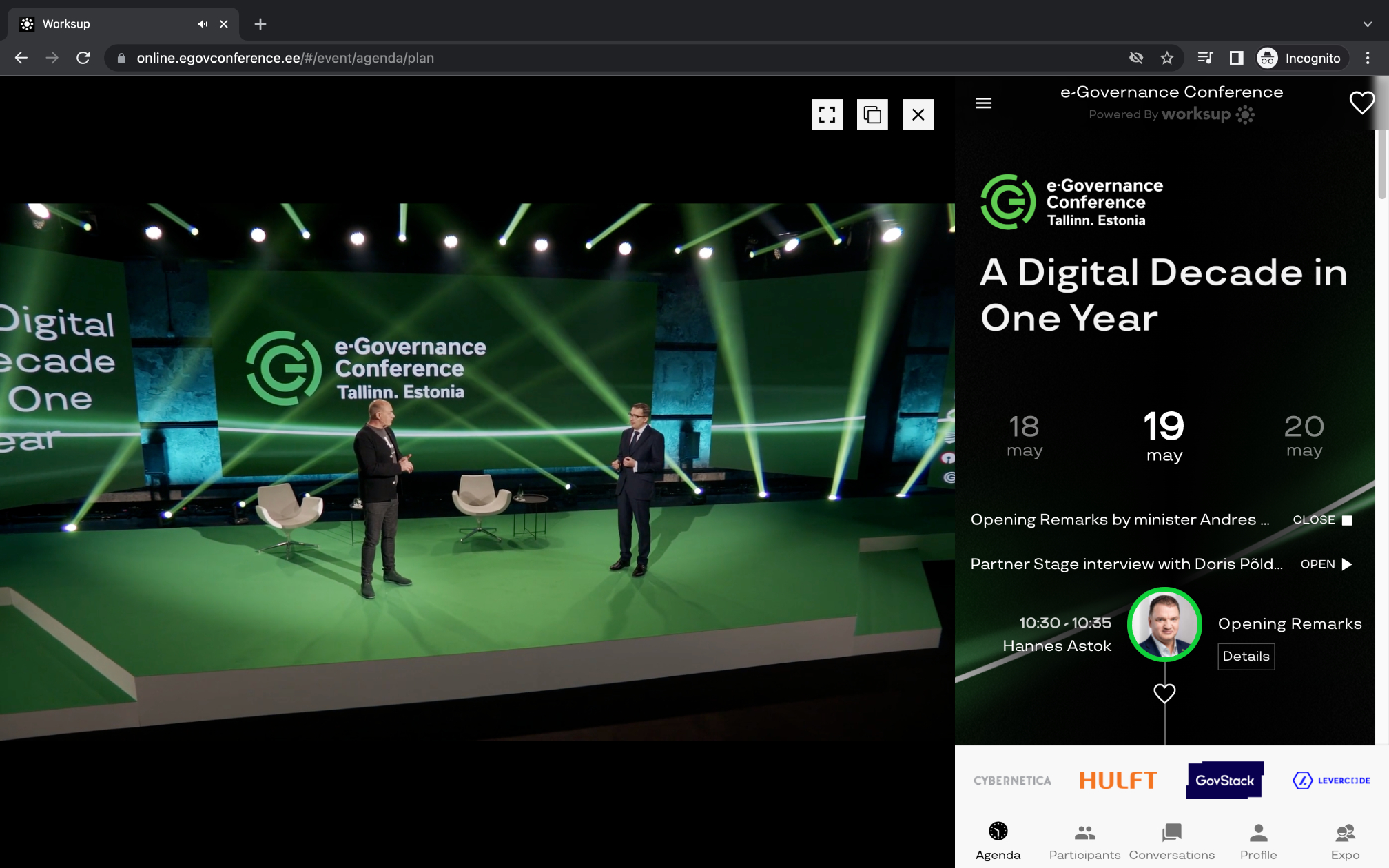Click the 10:30 - 10:35 time slot

coord(1065,623)
